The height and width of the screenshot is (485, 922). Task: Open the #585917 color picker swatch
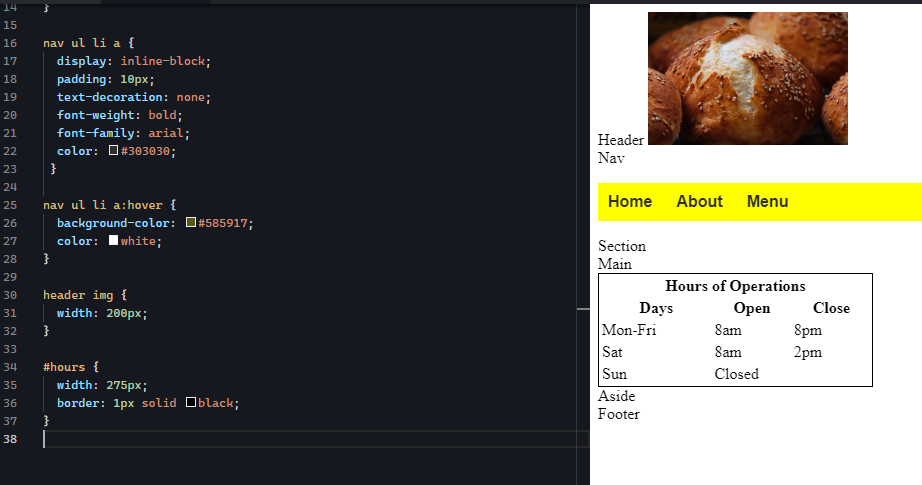point(191,223)
